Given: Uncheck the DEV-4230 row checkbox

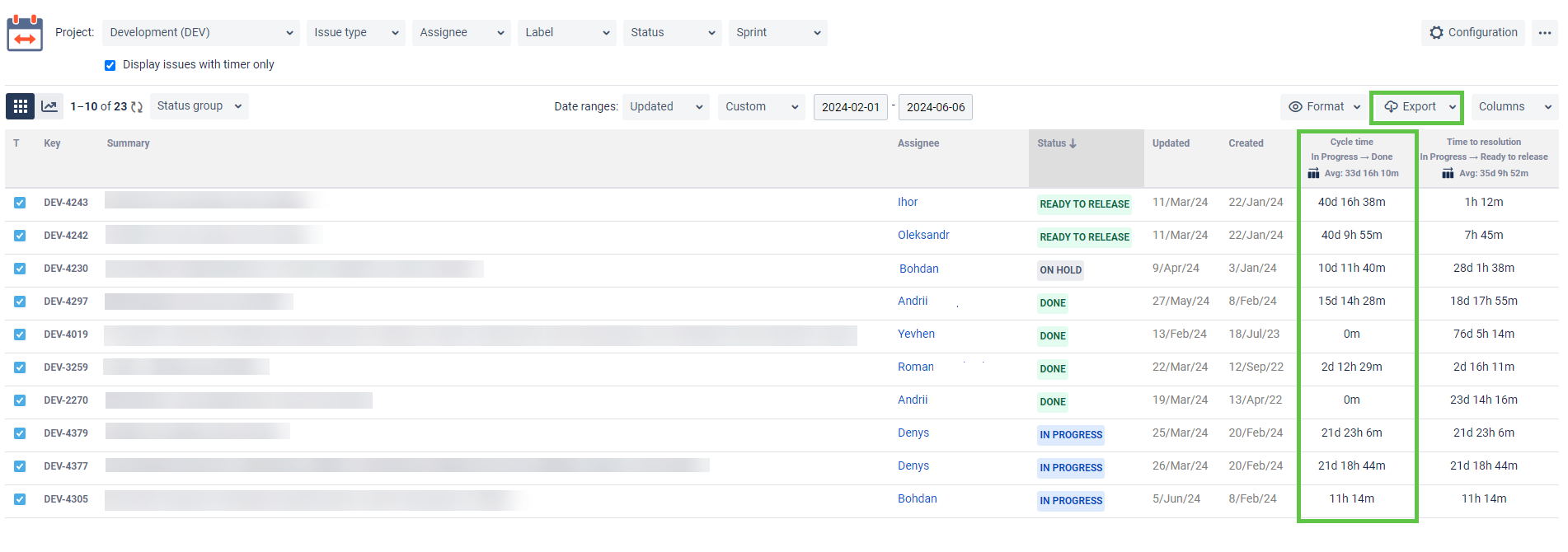Looking at the screenshot, I should 20,269.
